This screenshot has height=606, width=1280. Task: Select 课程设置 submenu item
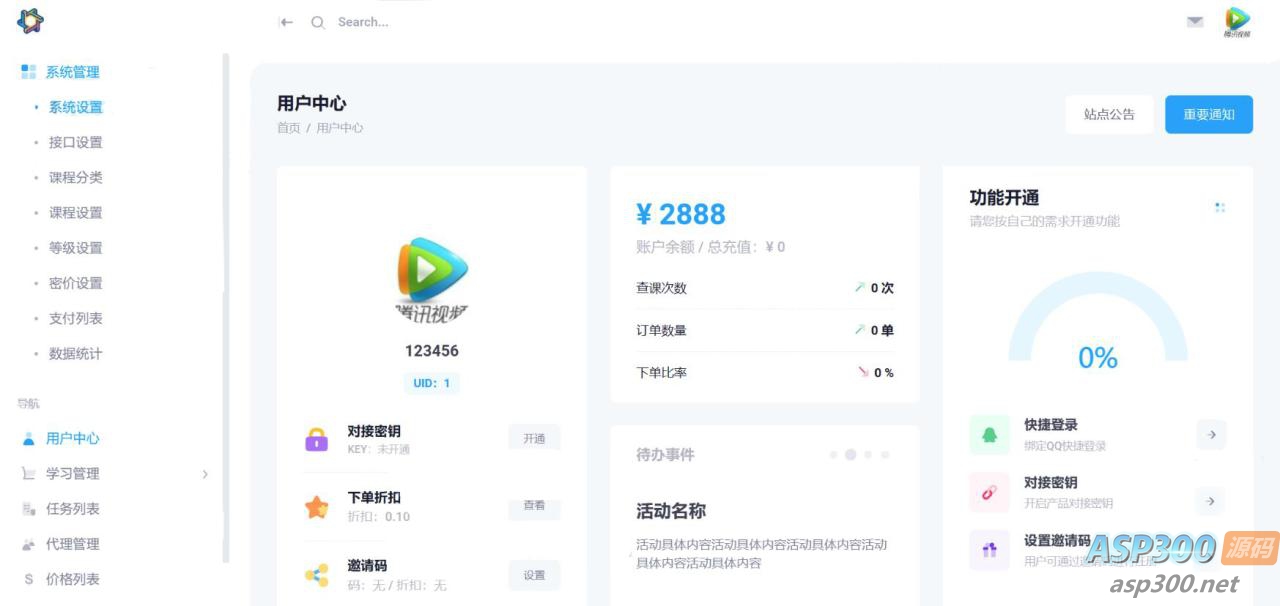(x=76, y=212)
